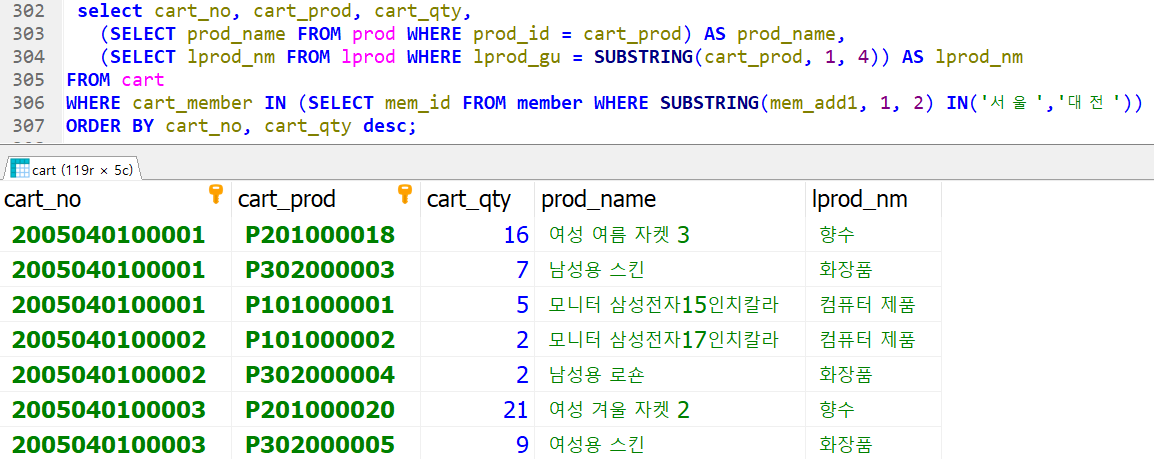Click line number 305 in the editor

(x=28, y=79)
